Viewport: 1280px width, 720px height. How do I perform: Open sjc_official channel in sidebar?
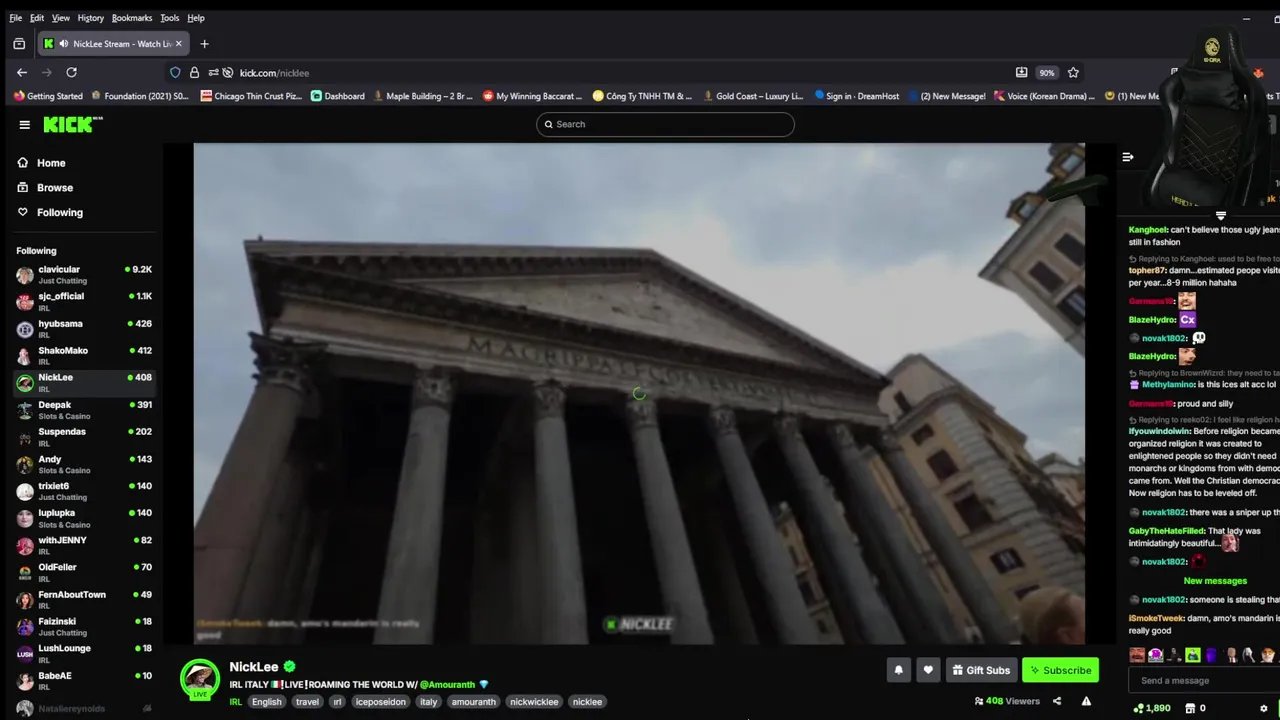(84, 301)
